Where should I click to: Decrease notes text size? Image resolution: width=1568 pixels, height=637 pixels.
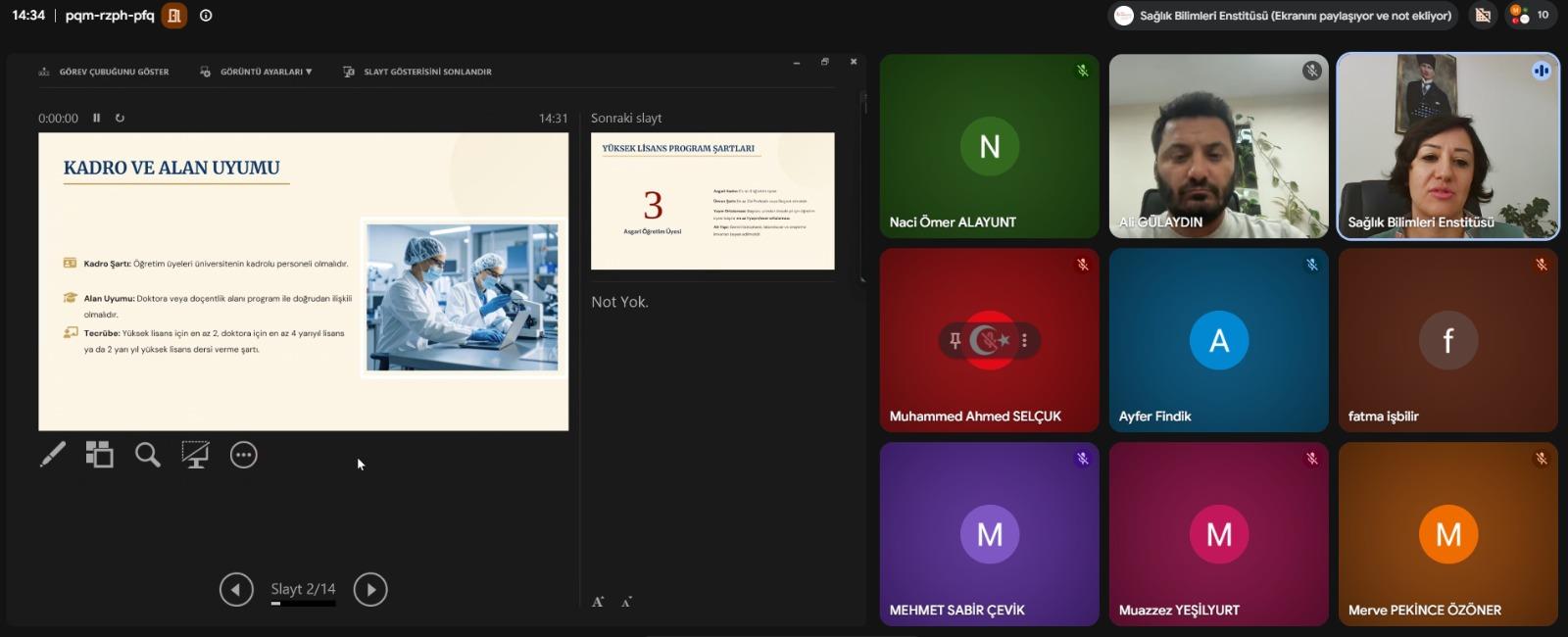pyautogui.click(x=627, y=602)
